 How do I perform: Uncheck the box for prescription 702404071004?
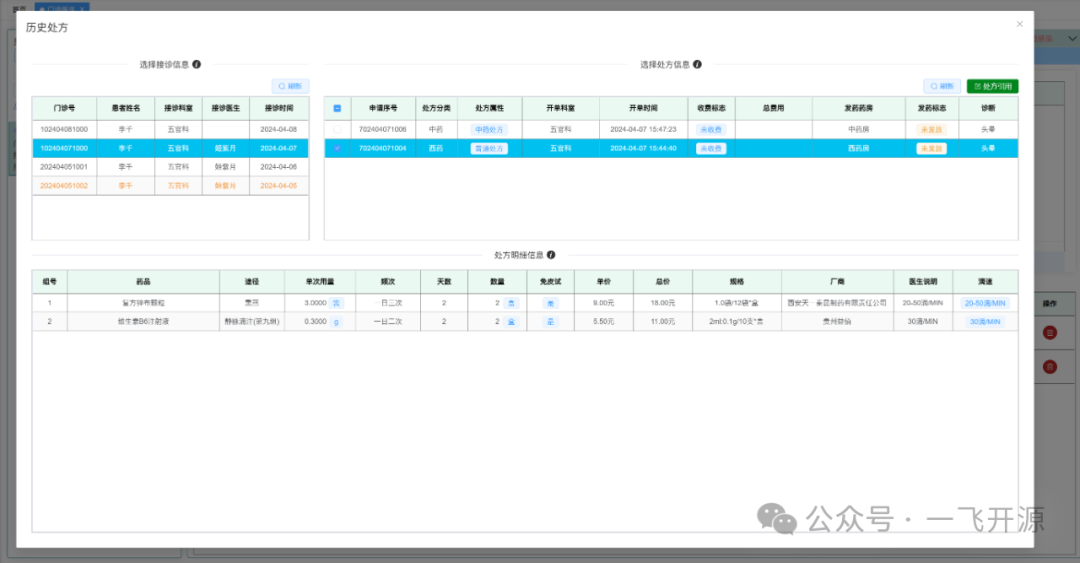pyautogui.click(x=337, y=148)
